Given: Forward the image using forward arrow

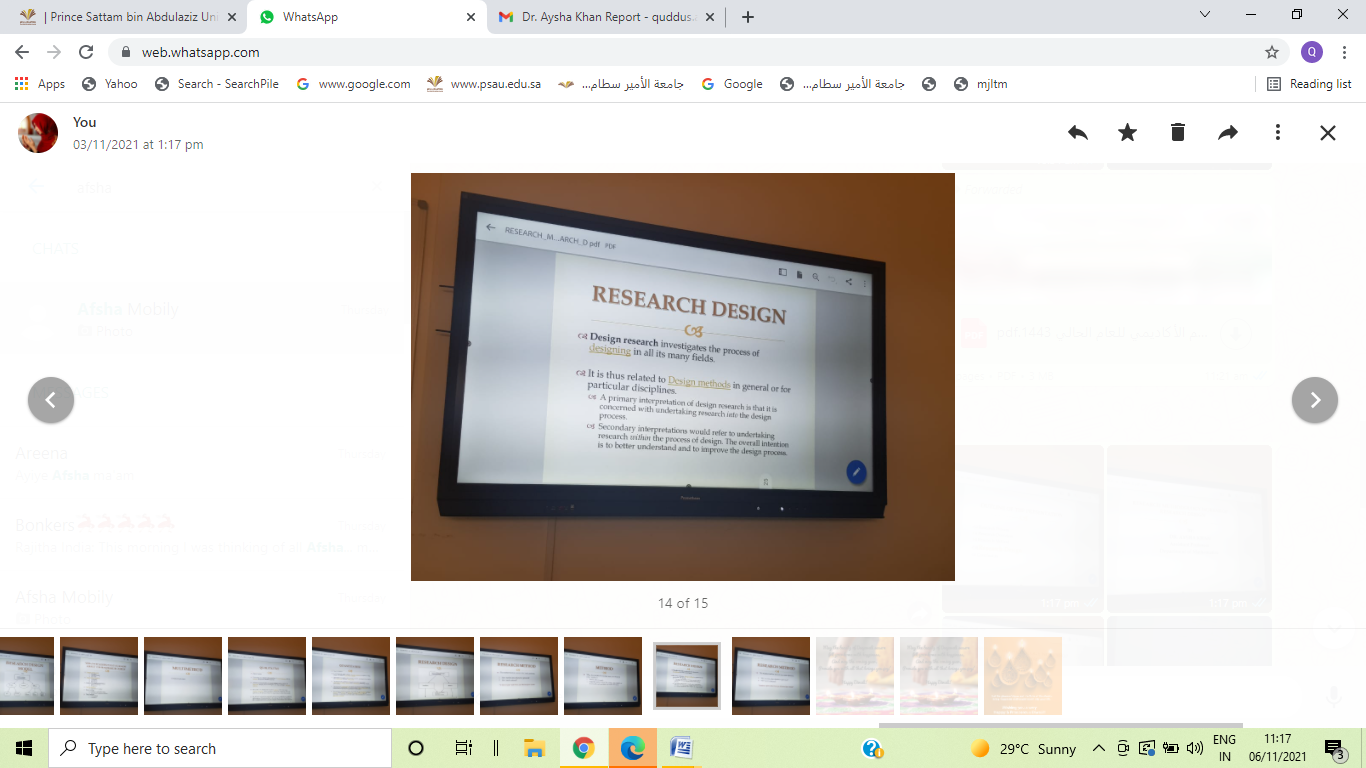Looking at the screenshot, I should 1227,133.
